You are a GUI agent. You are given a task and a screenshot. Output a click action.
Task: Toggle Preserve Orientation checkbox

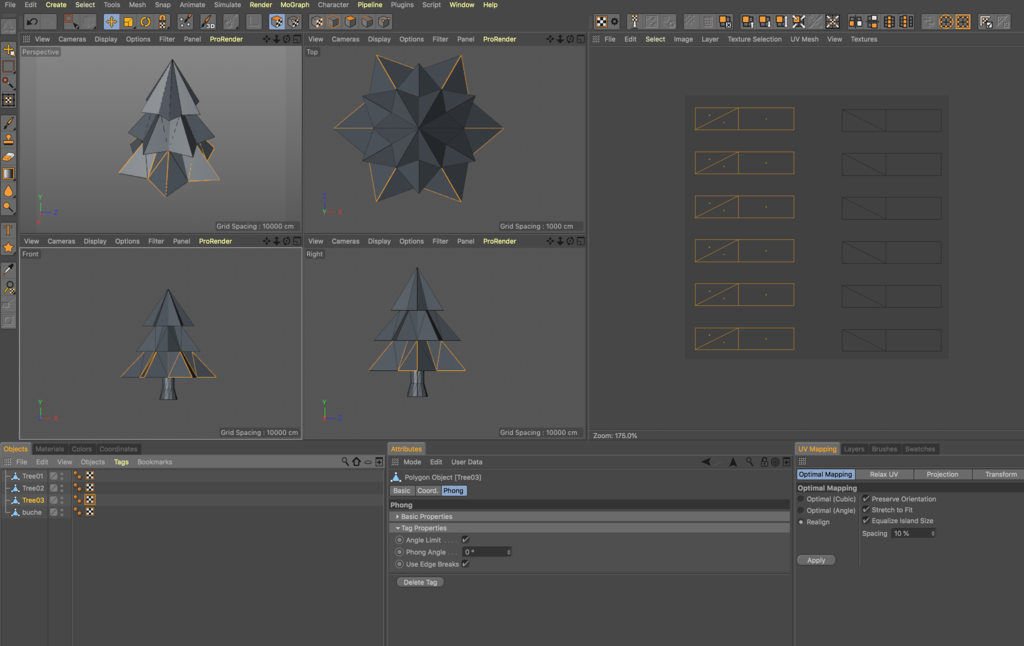click(866, 498)
